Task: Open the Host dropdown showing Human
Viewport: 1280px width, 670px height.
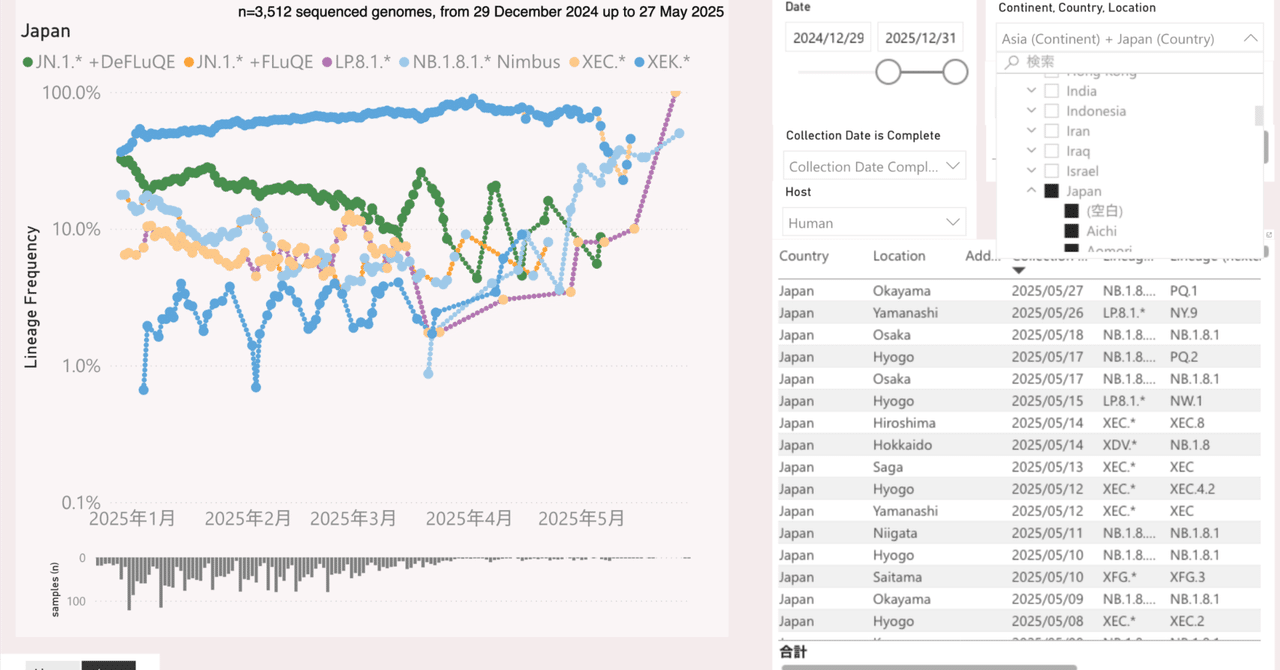Action: (874, 222)
